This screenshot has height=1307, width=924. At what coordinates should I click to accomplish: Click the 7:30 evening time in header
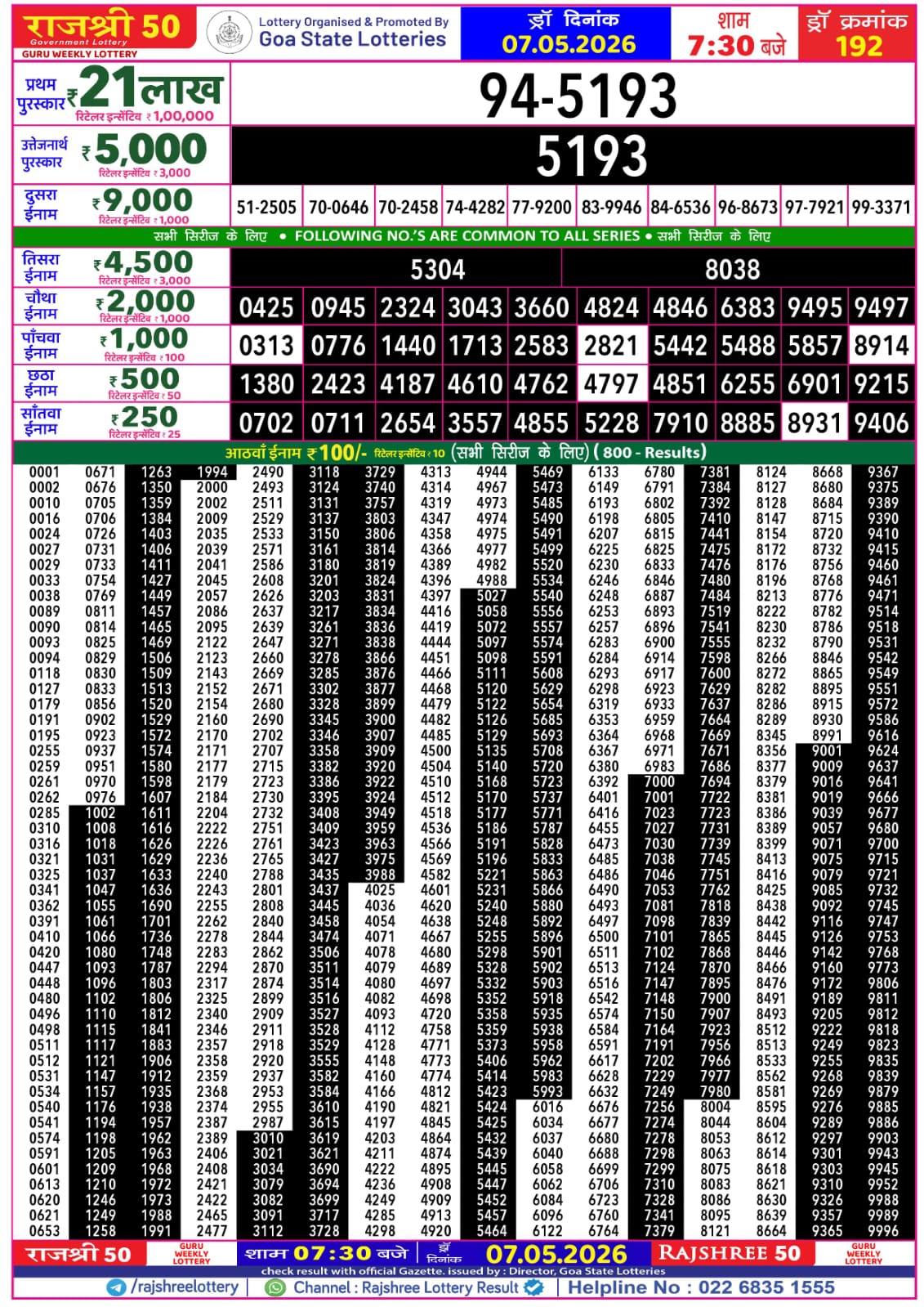coord(737,46)
